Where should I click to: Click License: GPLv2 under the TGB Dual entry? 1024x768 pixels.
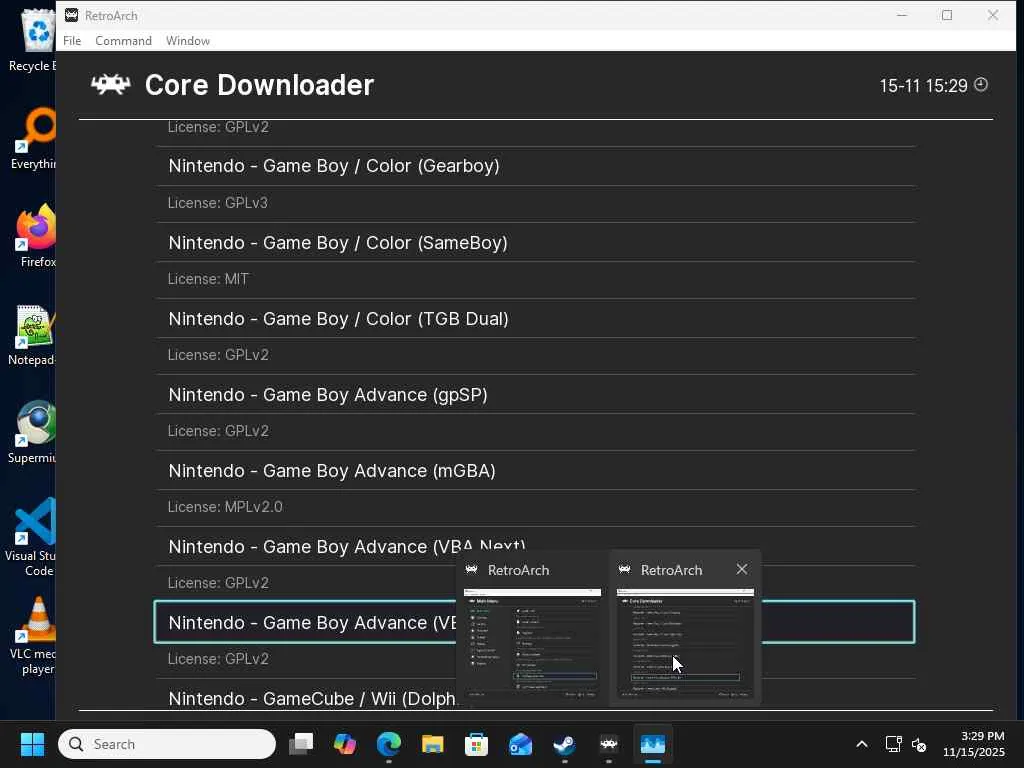coord(218,355)
